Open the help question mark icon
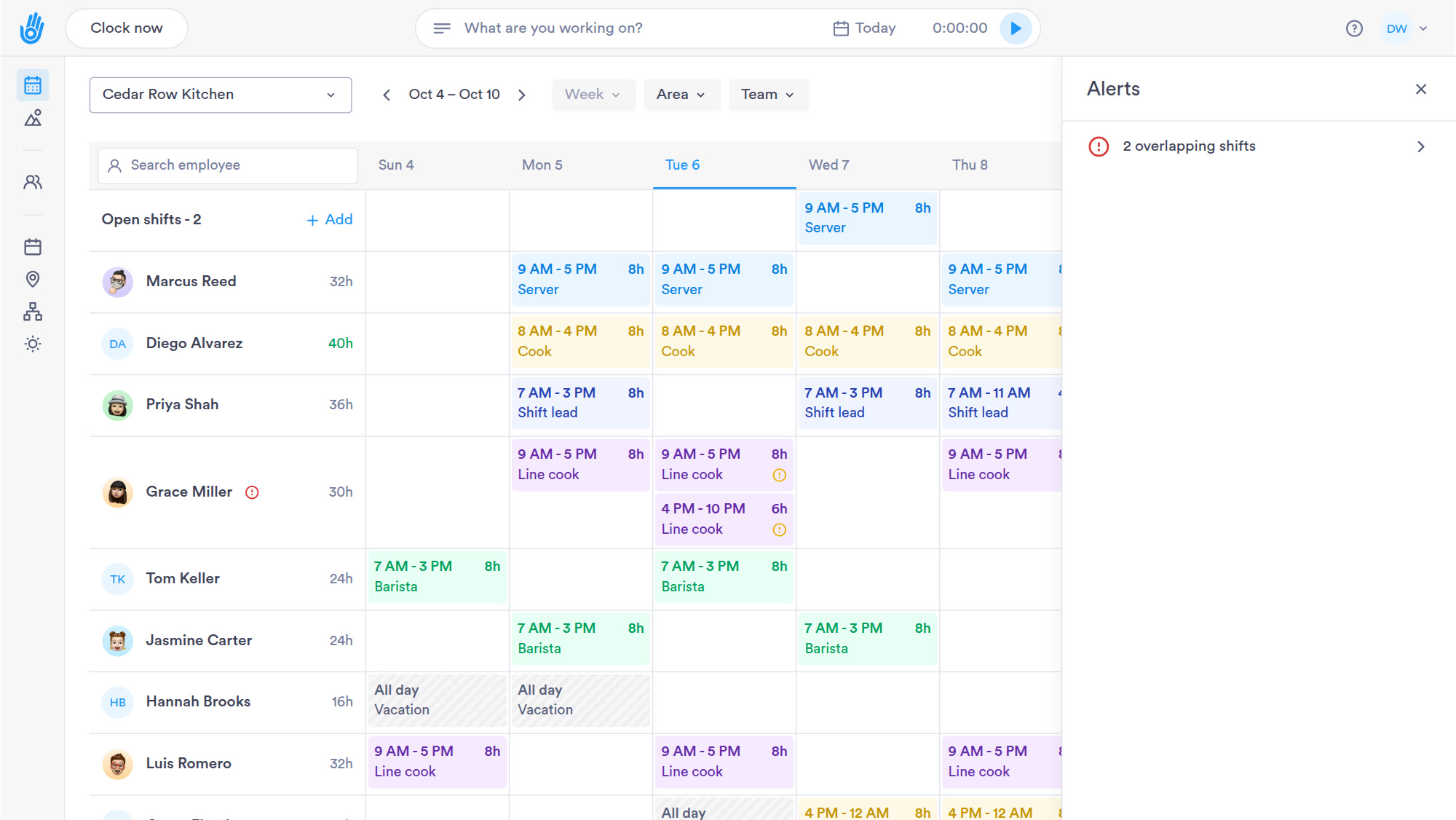This screenshot has width=1456, height=820. point(1354,28)
